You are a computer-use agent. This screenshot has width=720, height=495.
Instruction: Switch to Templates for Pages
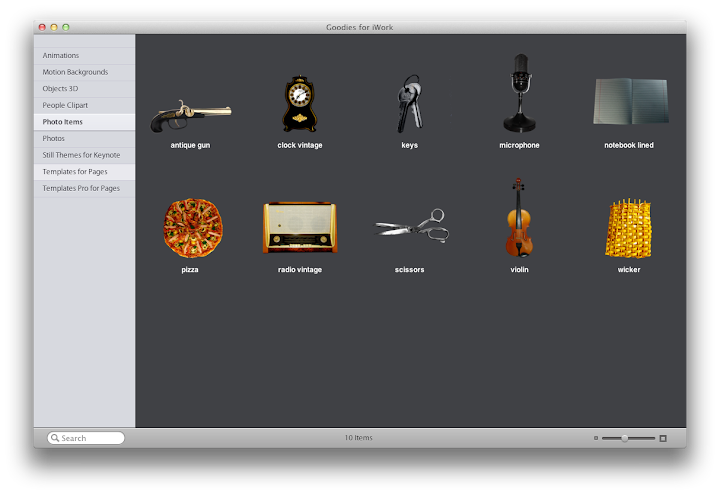click(x=84, y=172)
